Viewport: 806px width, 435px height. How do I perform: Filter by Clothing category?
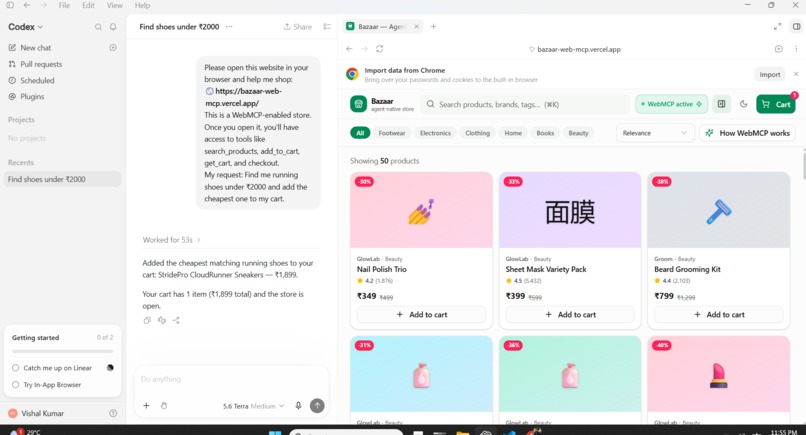pyautogui.click(x=478, y=133)
